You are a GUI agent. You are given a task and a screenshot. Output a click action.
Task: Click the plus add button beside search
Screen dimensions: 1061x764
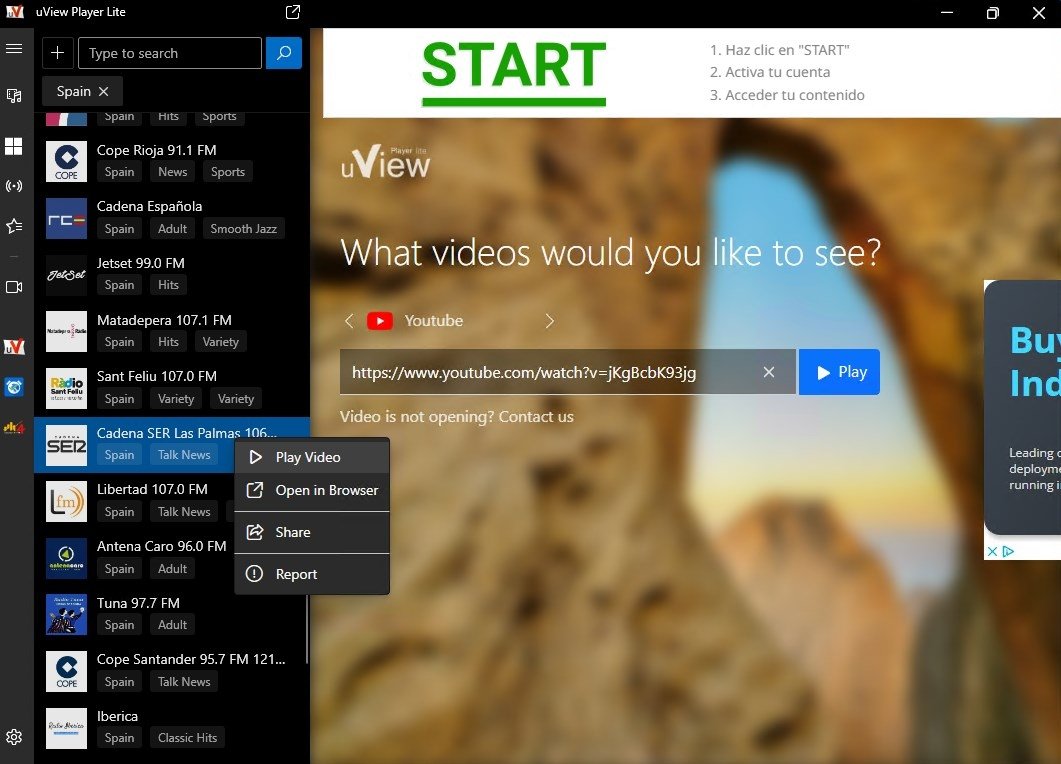58,53
